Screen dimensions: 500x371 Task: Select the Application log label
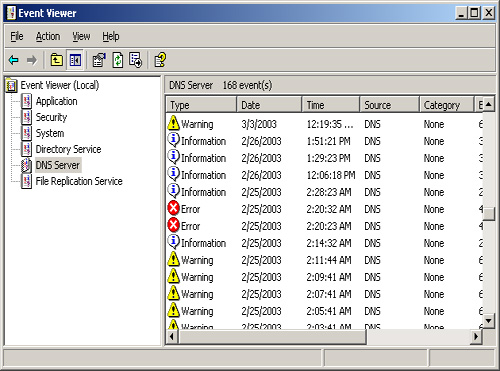(56, 101)
